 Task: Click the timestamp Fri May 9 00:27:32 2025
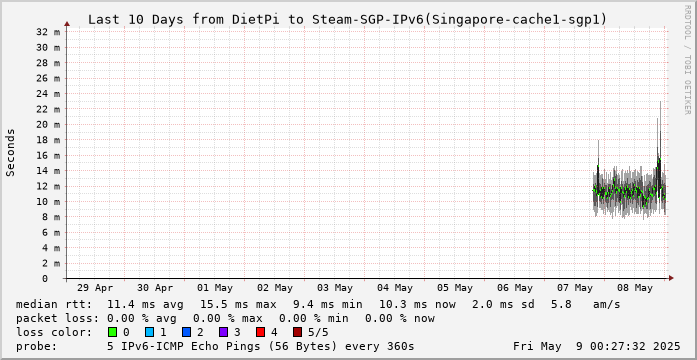pyautogui.click(x=597, y=346)
